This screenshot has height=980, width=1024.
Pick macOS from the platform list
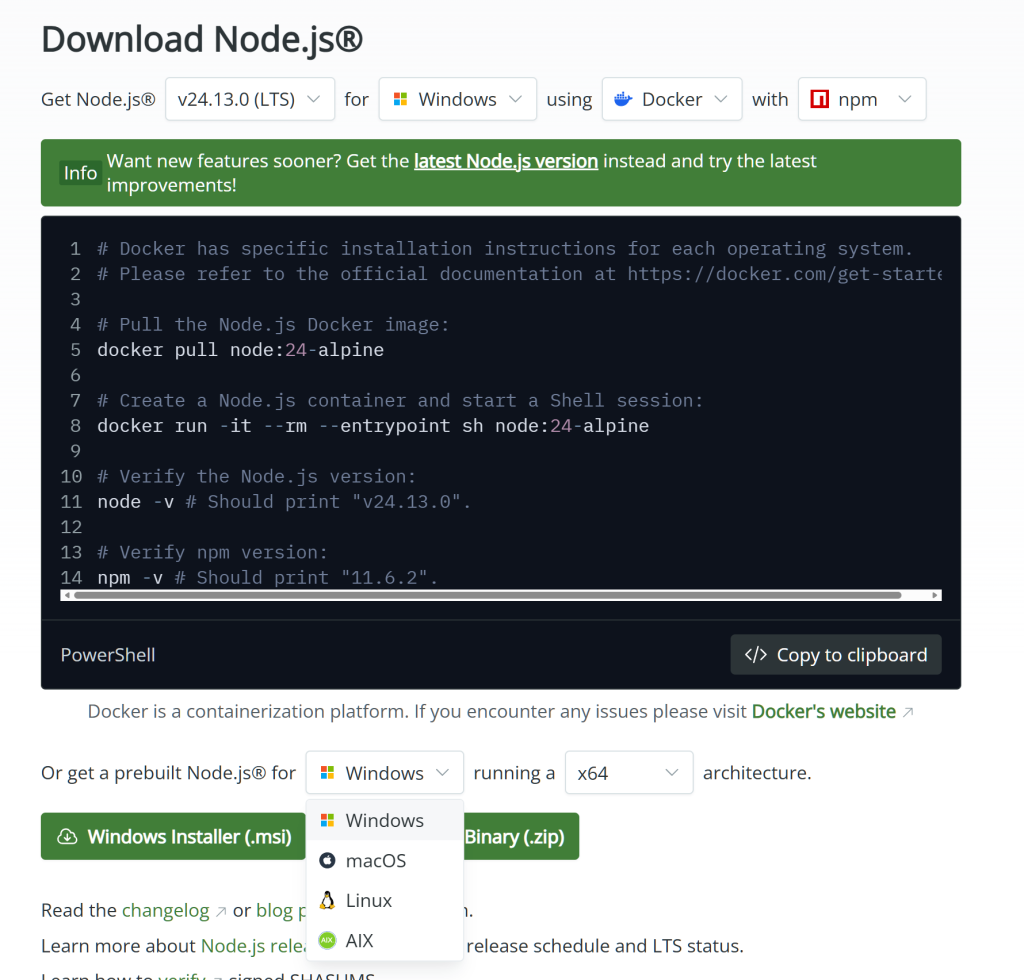pyautogui.click(x=376, y=861)
